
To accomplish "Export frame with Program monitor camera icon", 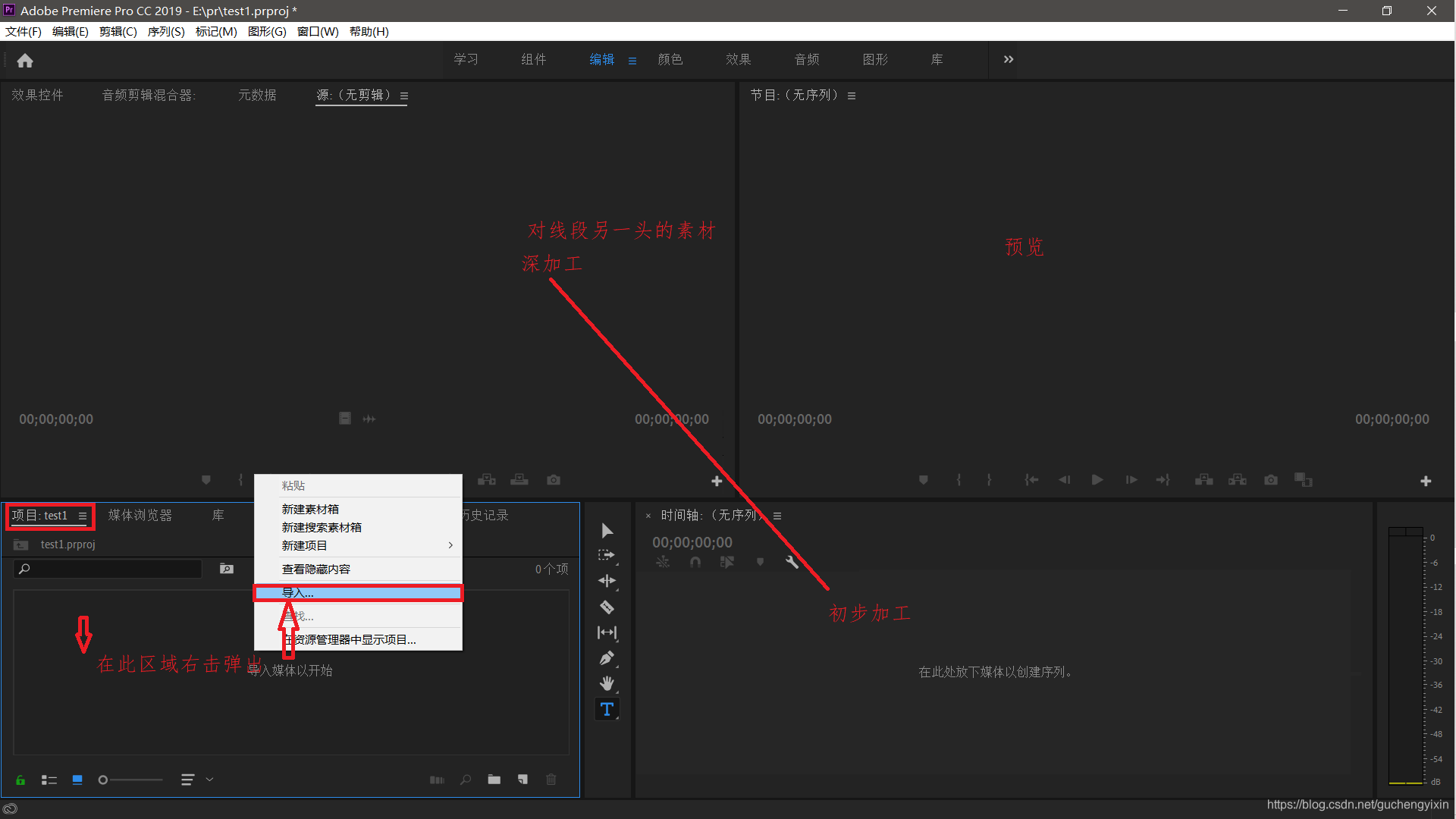I will click(x=1271, y=480).
